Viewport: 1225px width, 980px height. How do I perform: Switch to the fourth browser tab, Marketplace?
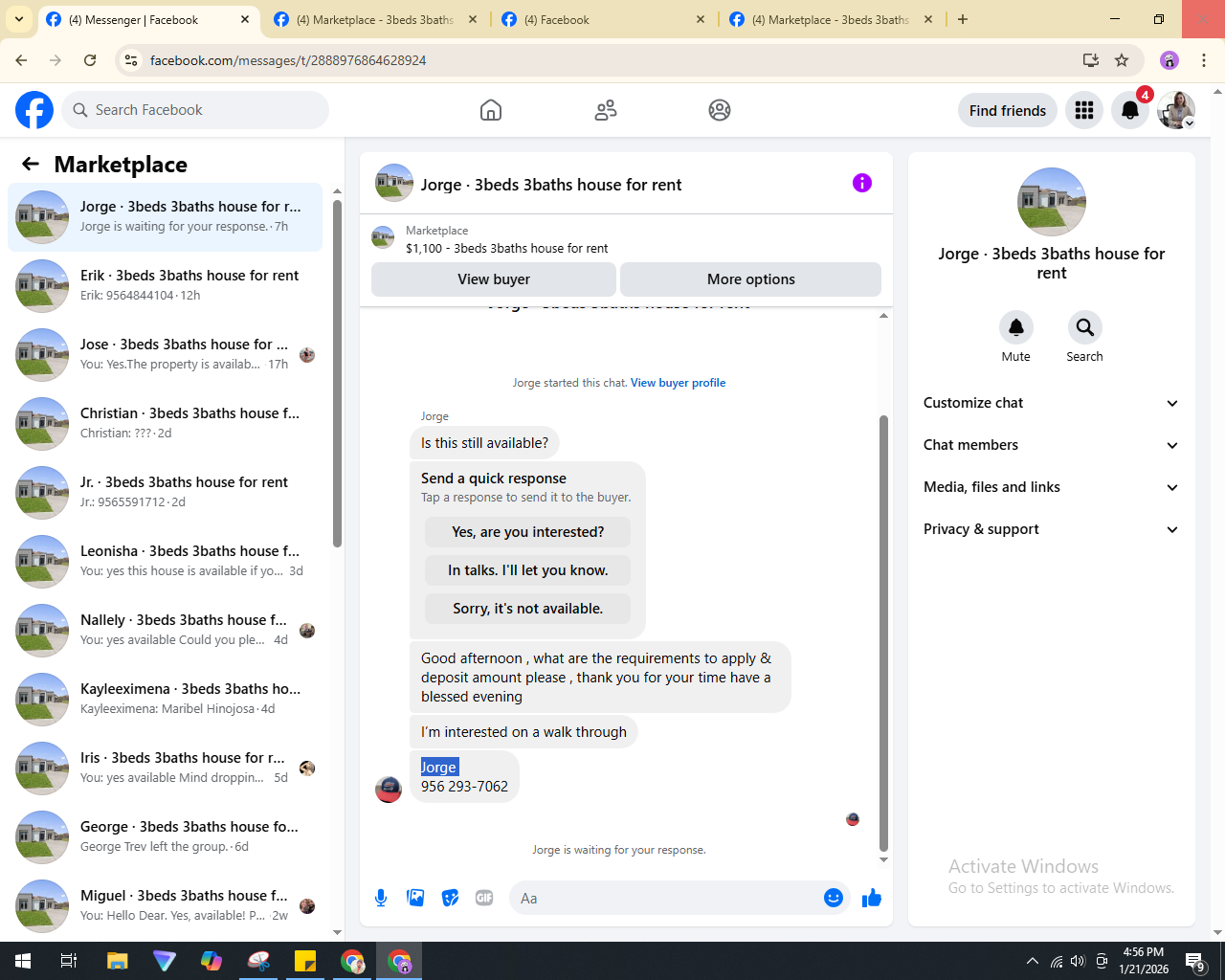pos(831,19)
